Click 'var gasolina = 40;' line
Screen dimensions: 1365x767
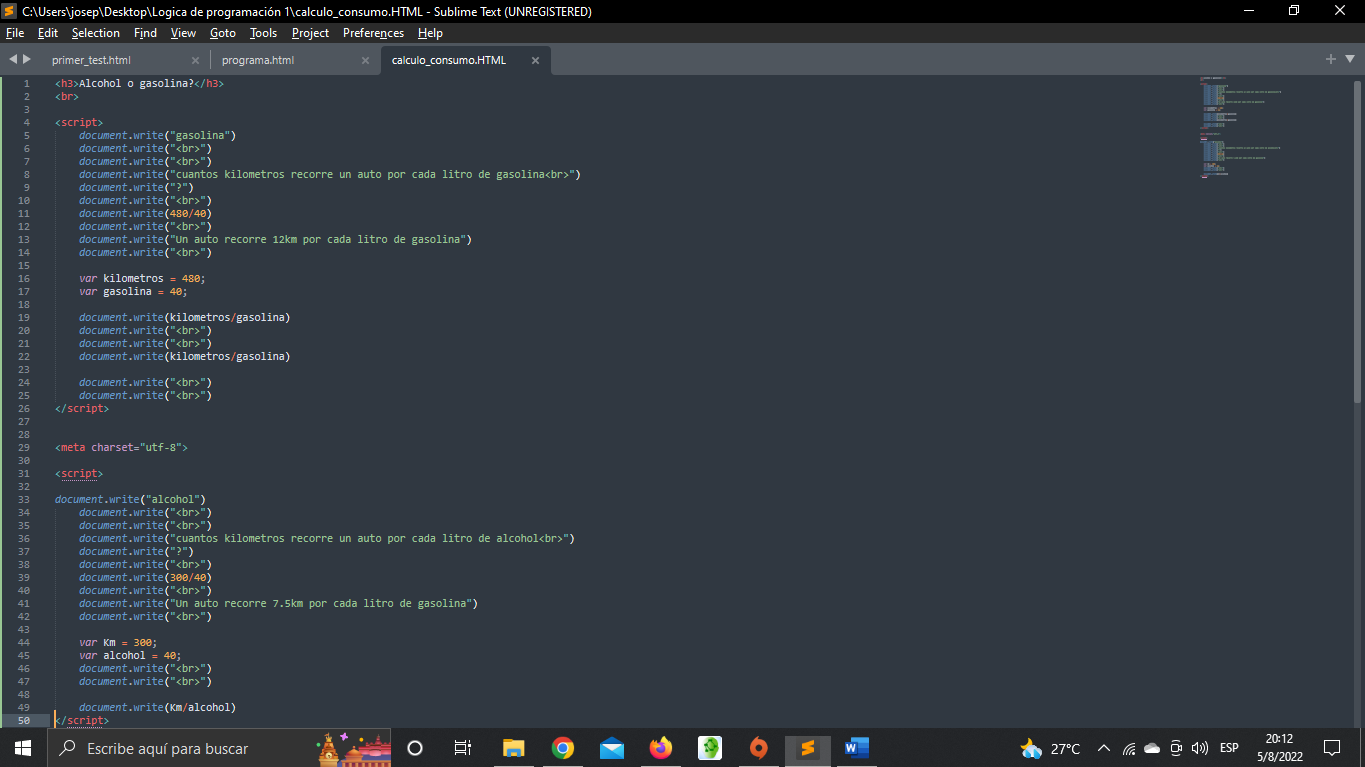tap(133, 291)
